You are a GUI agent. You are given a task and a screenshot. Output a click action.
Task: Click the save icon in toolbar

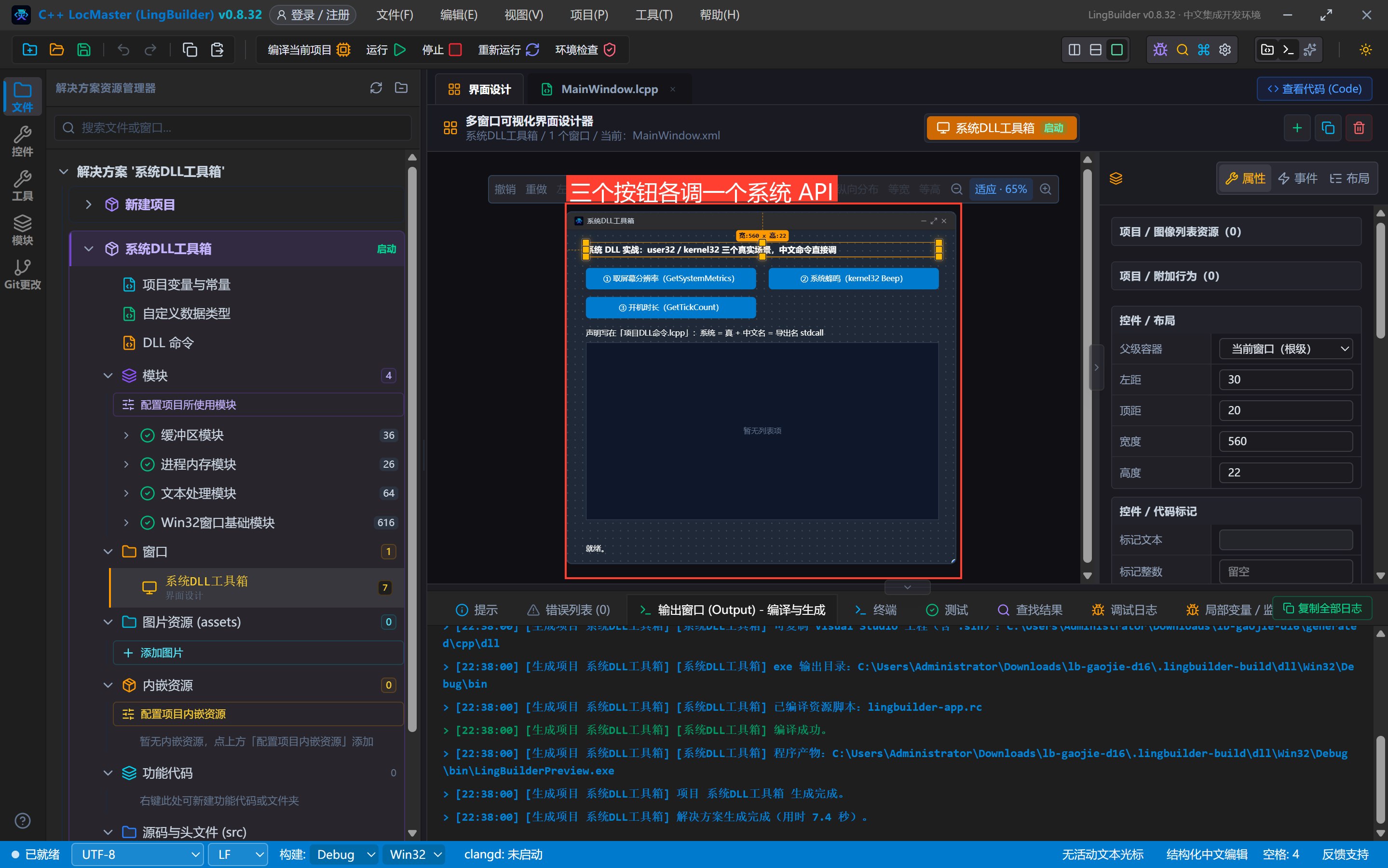(84, 50)
